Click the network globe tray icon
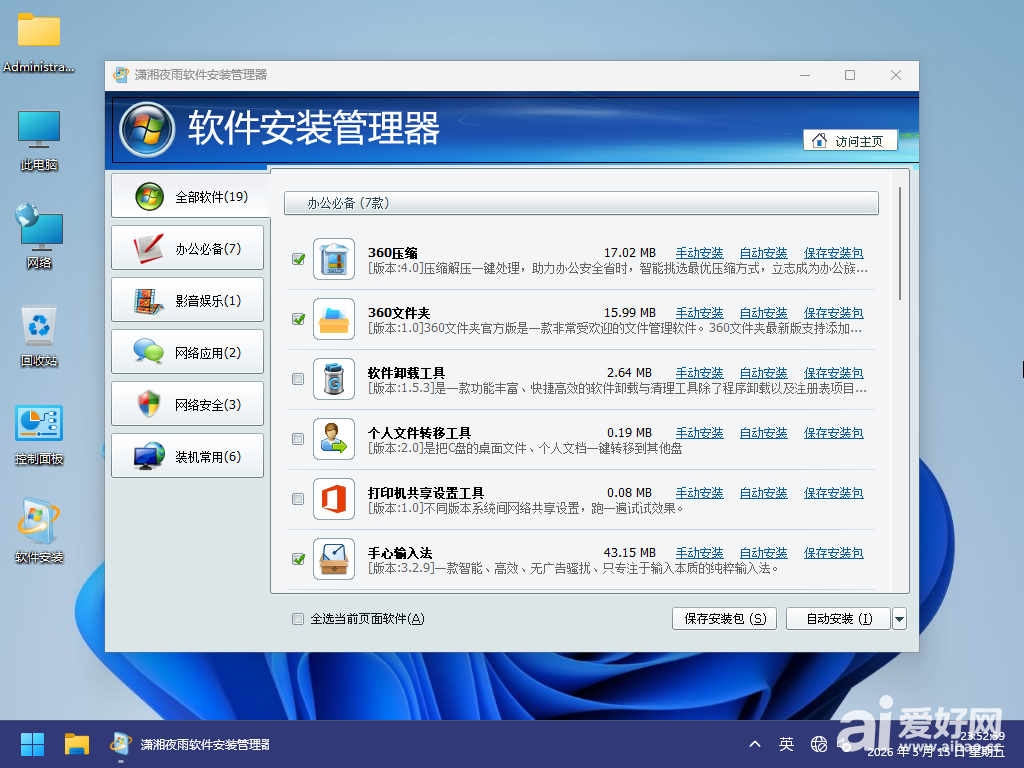Screen dimensions: 1024x768 click(x=818, y=744)
